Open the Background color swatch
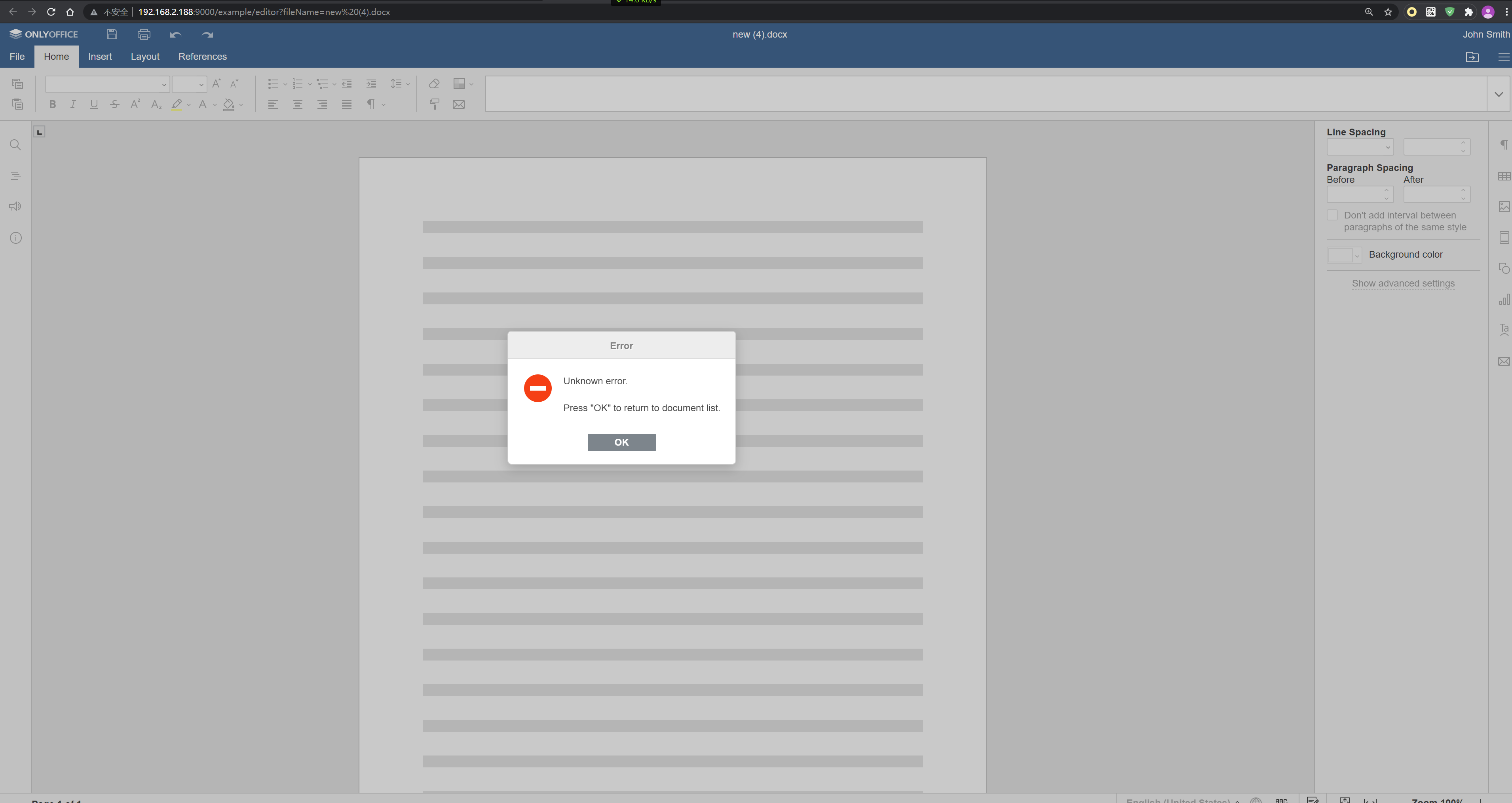The image size is (1512, 803). coord(1343,255)
